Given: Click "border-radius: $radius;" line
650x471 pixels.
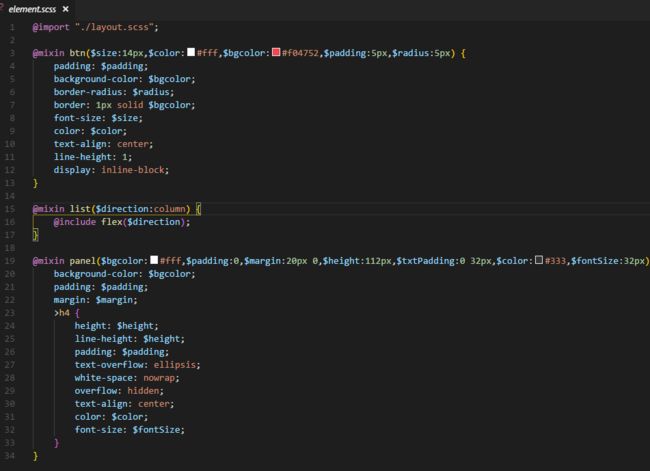Looking at the screenshot, I should click(114, 92).
